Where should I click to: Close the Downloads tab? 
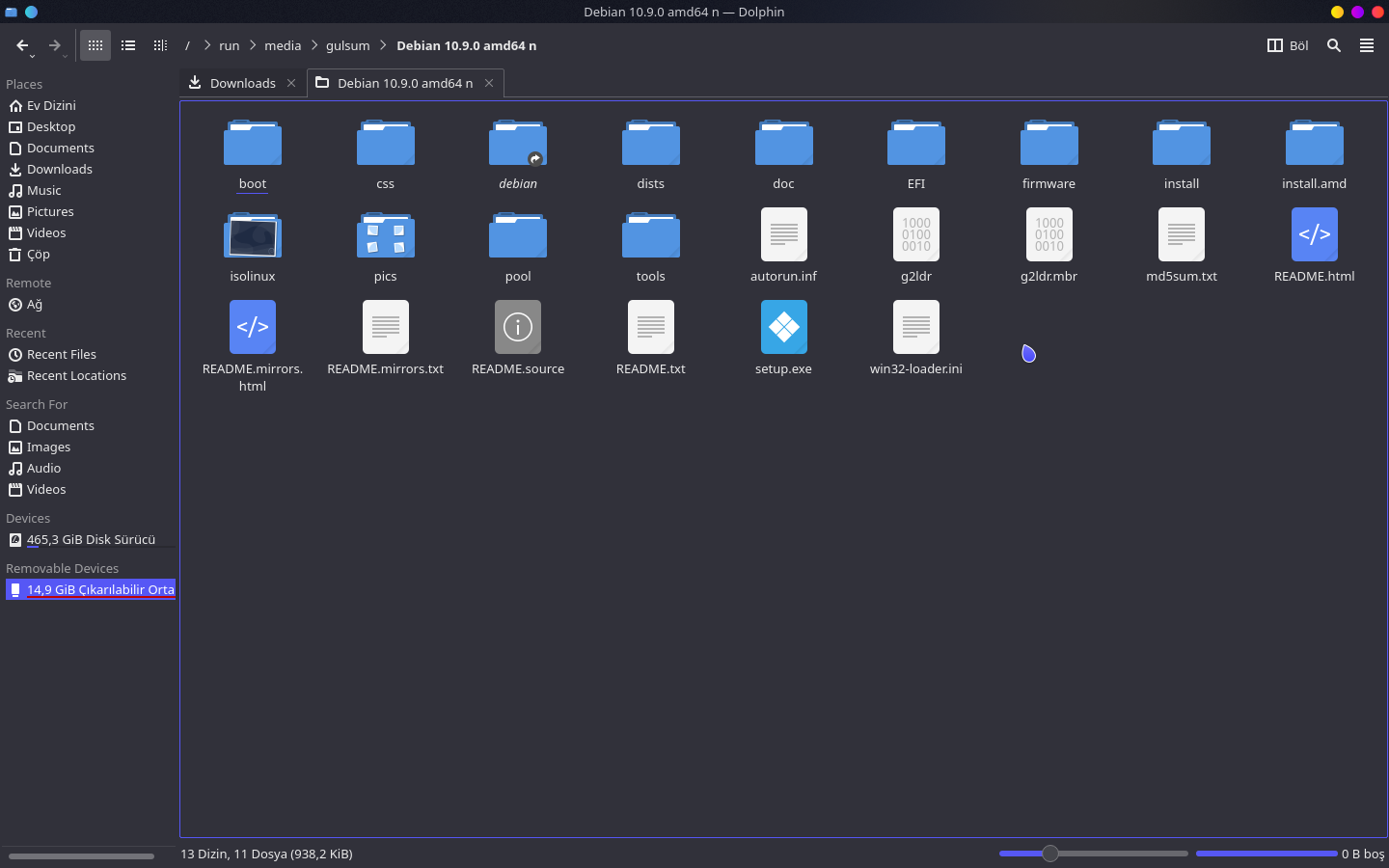pyautogui.click(x=291, y=83)
